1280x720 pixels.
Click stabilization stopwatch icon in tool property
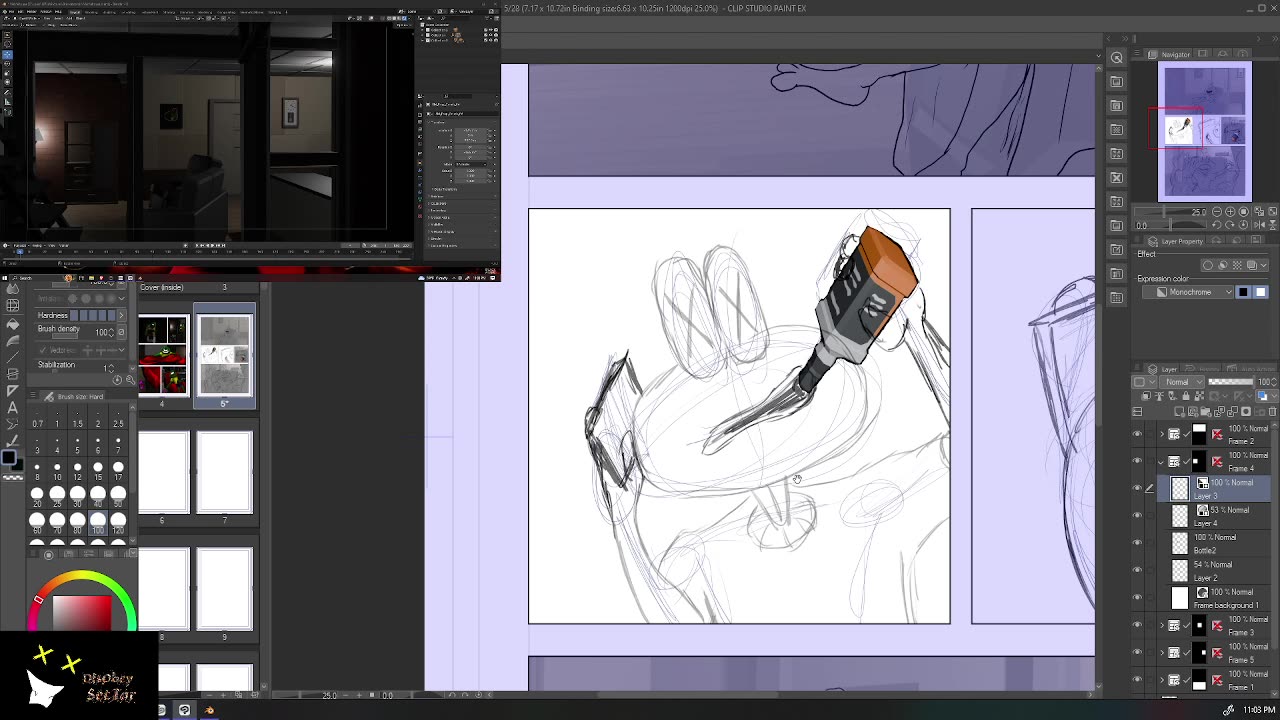point(117,379)
